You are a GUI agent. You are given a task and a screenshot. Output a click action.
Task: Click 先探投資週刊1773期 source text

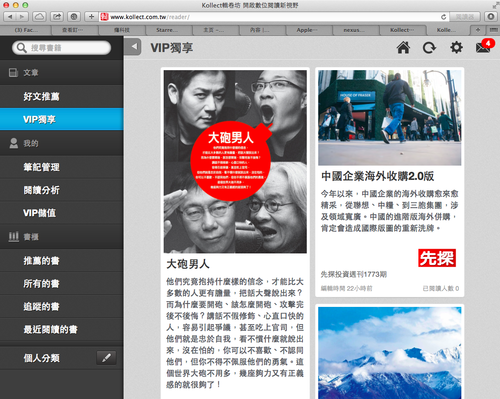pos(354,274)
